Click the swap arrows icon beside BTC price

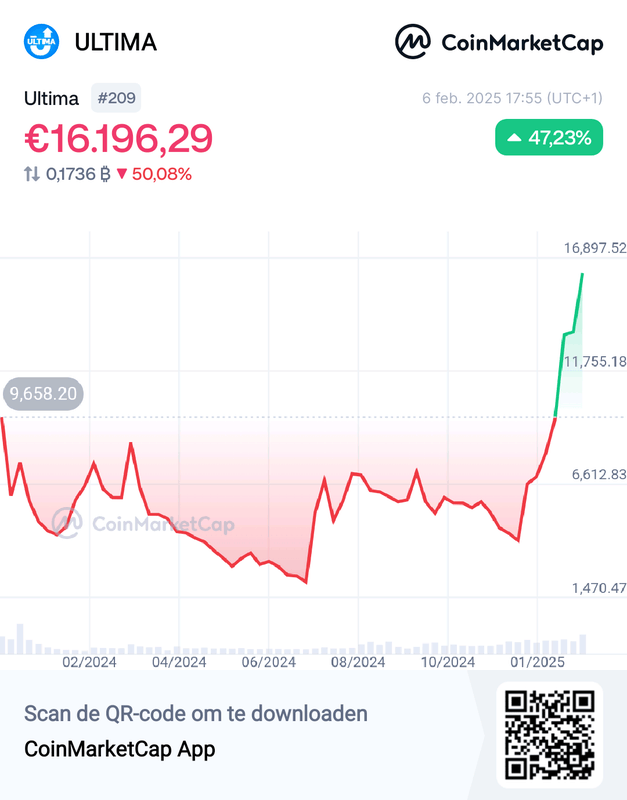coord(33,174)
